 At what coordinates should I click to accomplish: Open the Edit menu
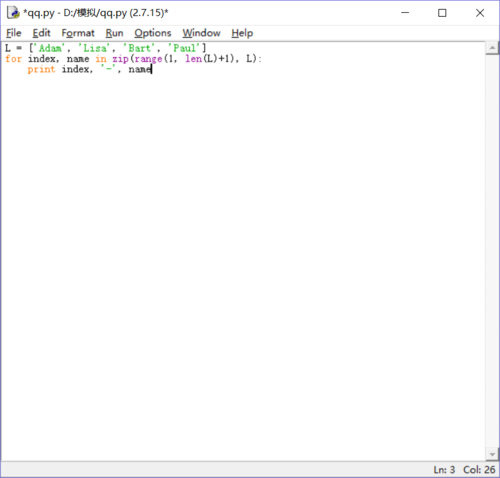[41, 33]
